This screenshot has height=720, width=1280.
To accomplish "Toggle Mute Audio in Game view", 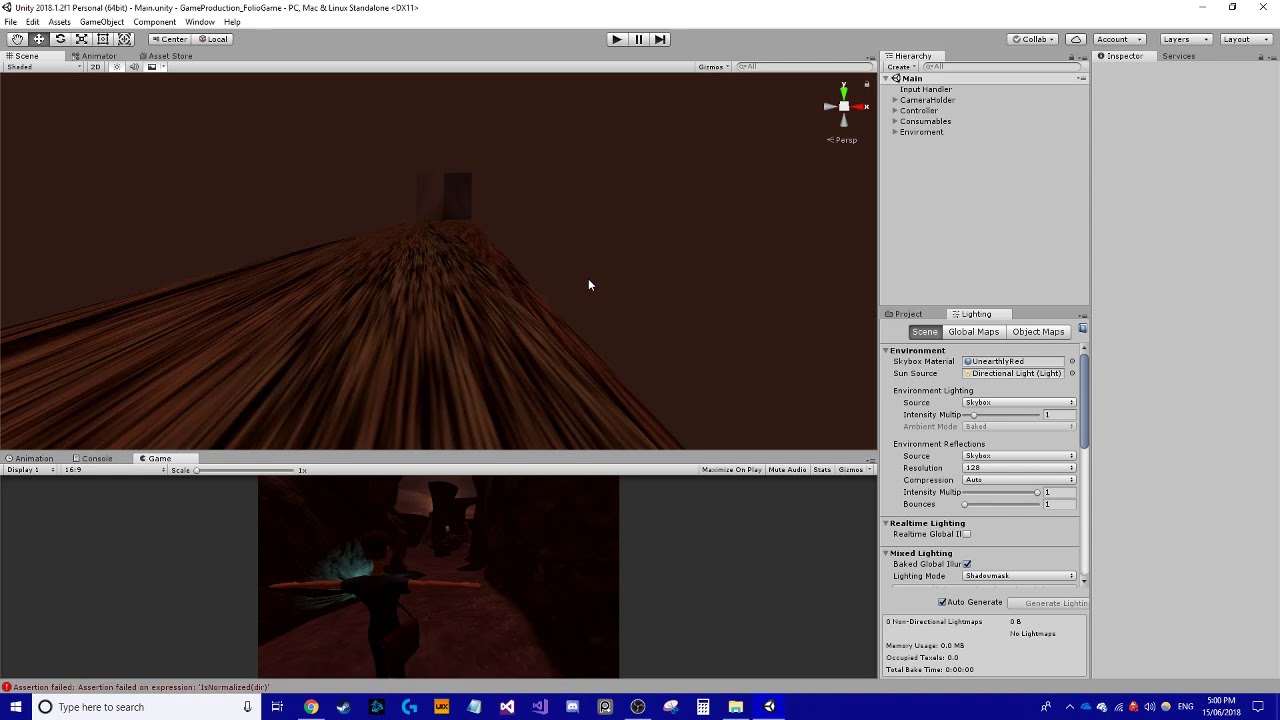I will (x=787, y=470).
